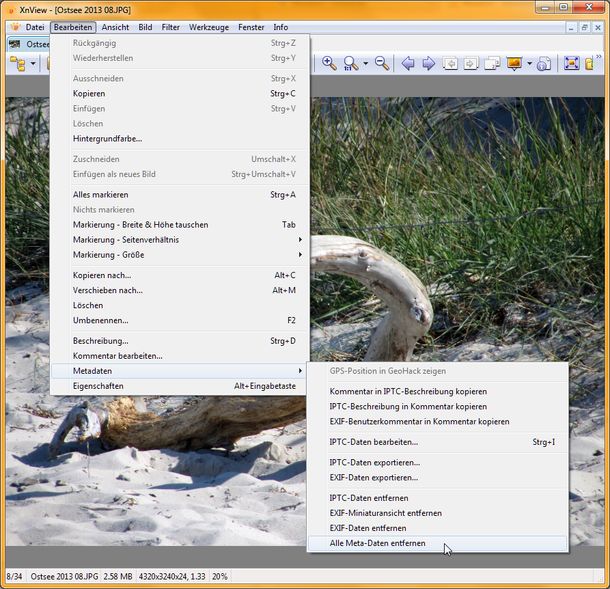Viewport: 610px width, 589px height.
Task: Expand the slideshow icon dropdown arrow
Action: [529, 63]
